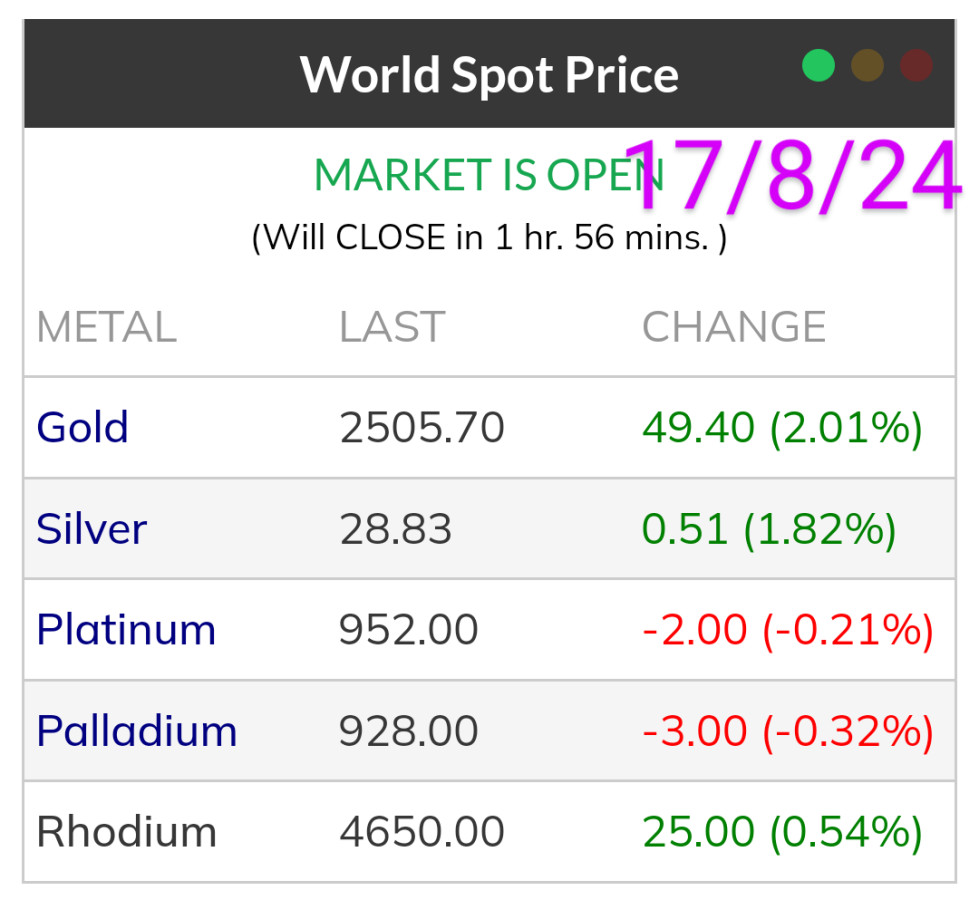
Task: Click the CHANGE column header
Action: pos(734,328)
